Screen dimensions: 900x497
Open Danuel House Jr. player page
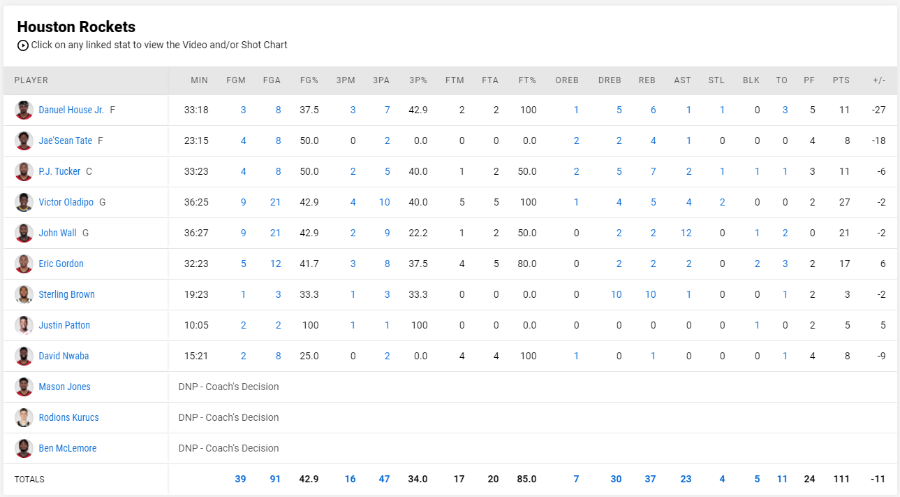point(71,110)
